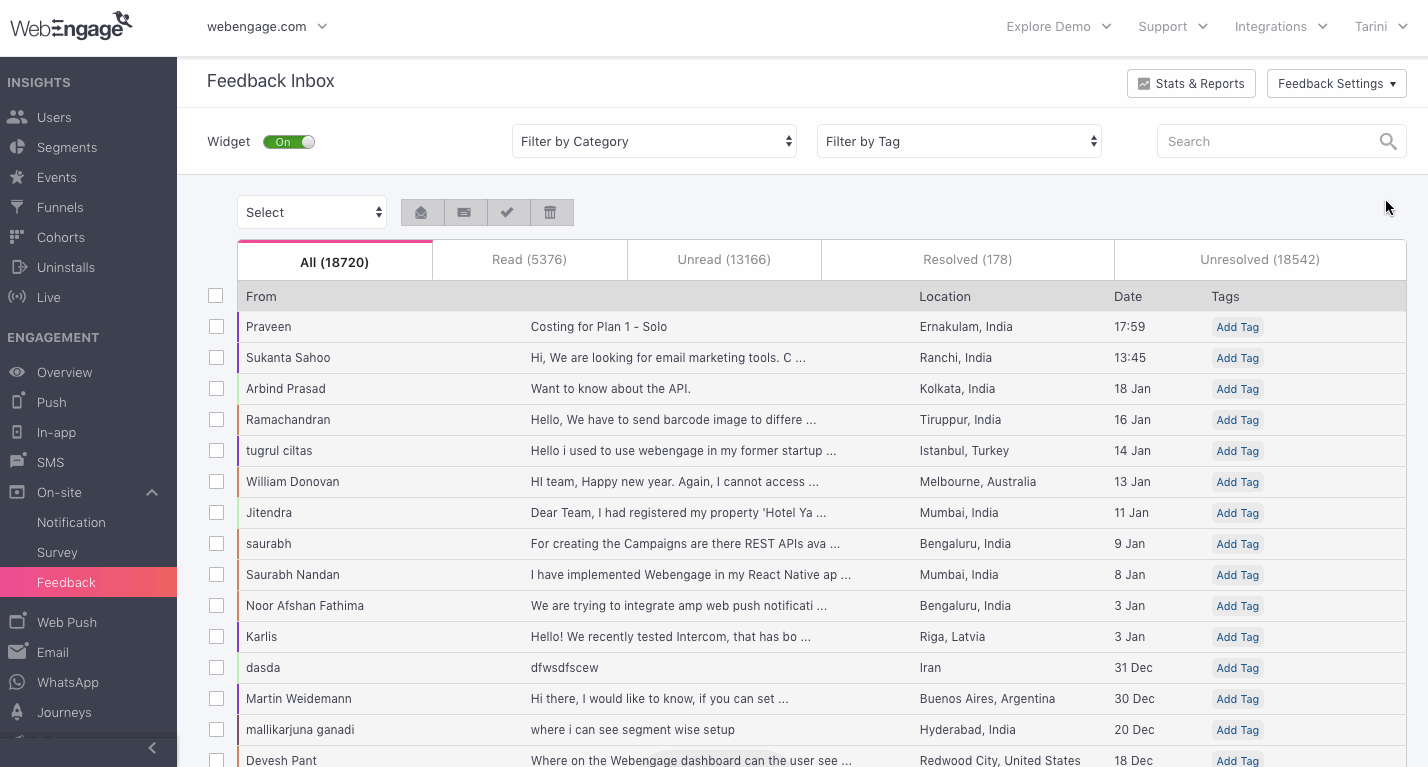Open the Feedback Settings dropdown
The height and width of the screenshot is (767, 1428).
point(1336,84)
